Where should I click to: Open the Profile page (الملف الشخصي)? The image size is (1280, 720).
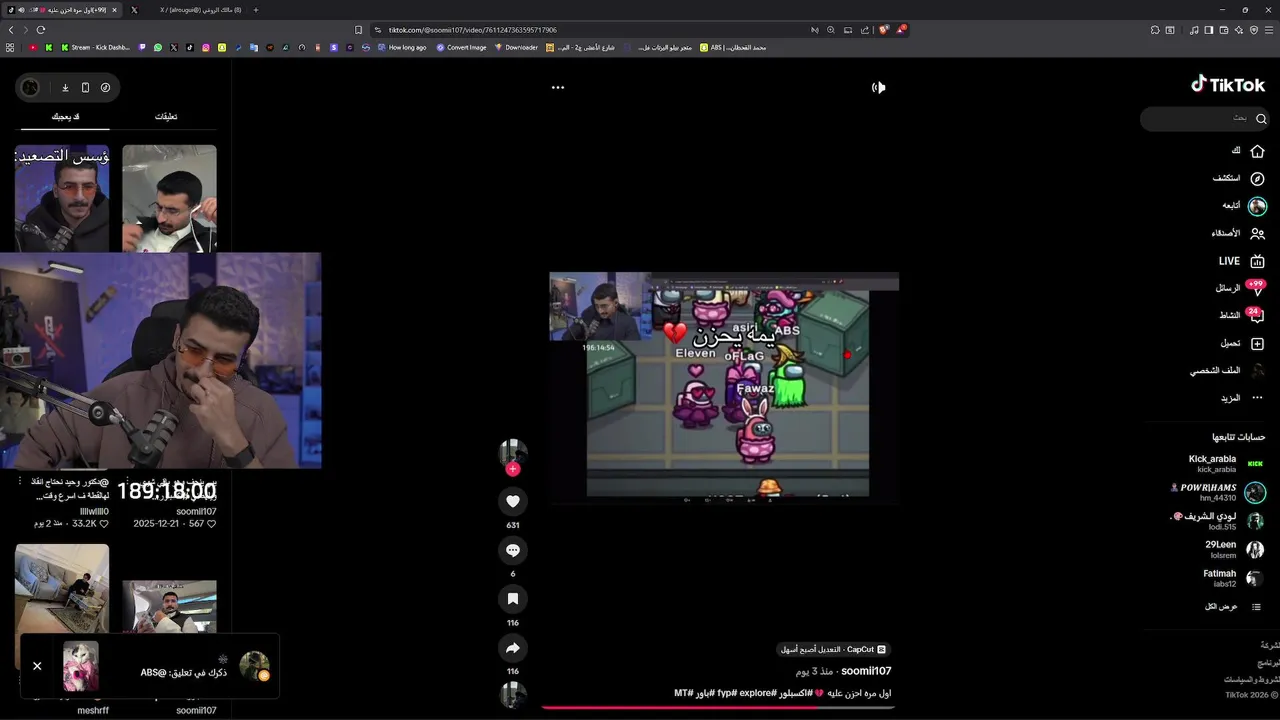[1227, 370]
